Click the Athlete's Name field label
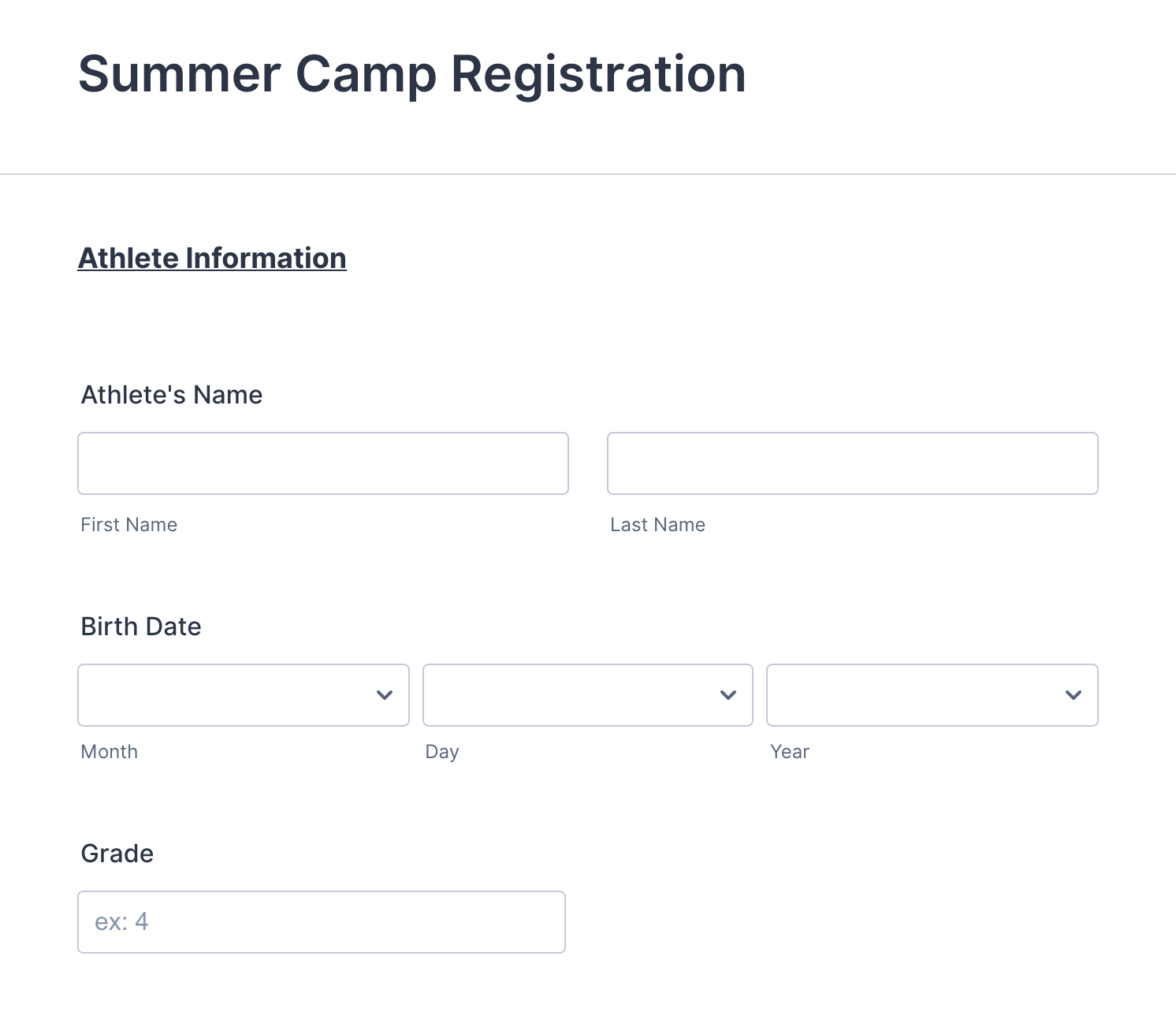The height and width of the screenshot is (1023, 1176). pyautogui.click(x=172, y=395)
